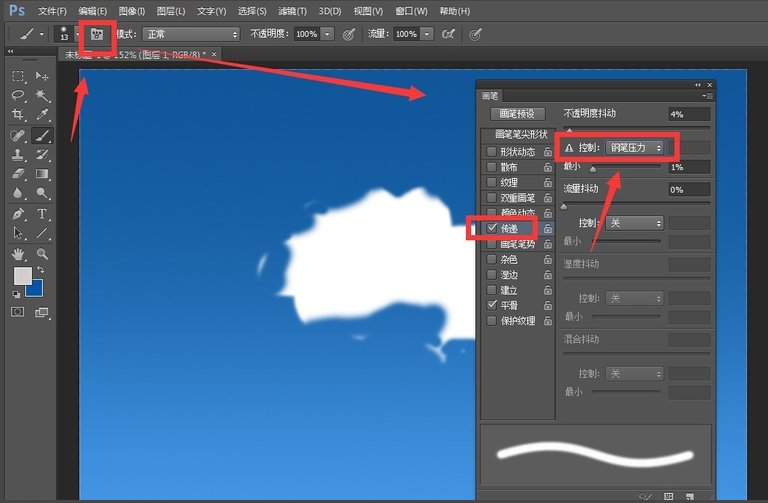Enable 纹理 checkbox
Image resolution: width=768 pixels, height=503 pixels.
click(x=491, y=182)
